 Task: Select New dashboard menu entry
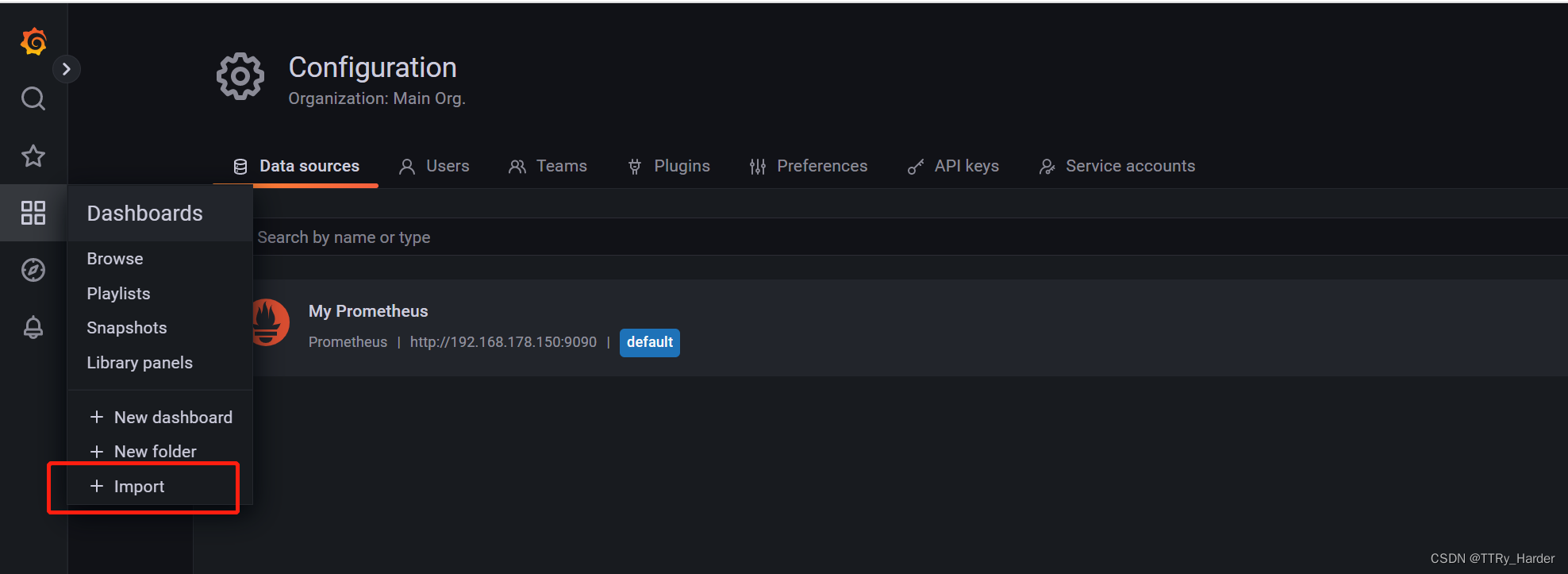click(160, 418)
